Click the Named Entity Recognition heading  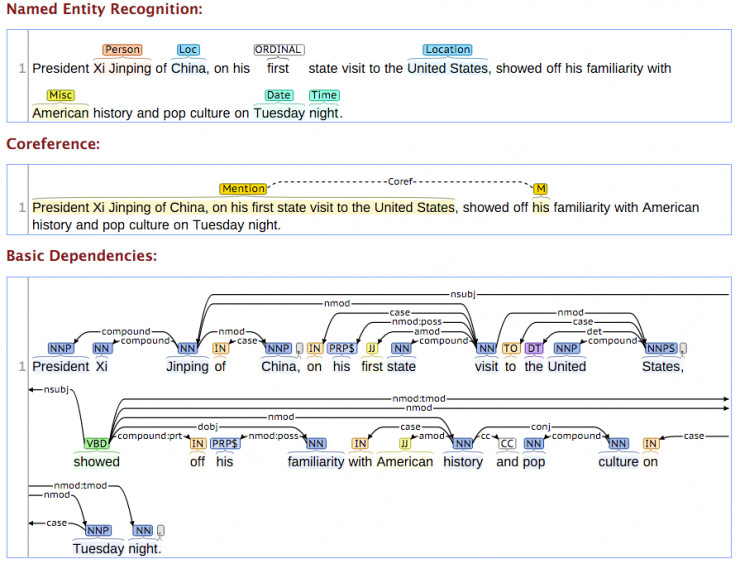(104, 9)
